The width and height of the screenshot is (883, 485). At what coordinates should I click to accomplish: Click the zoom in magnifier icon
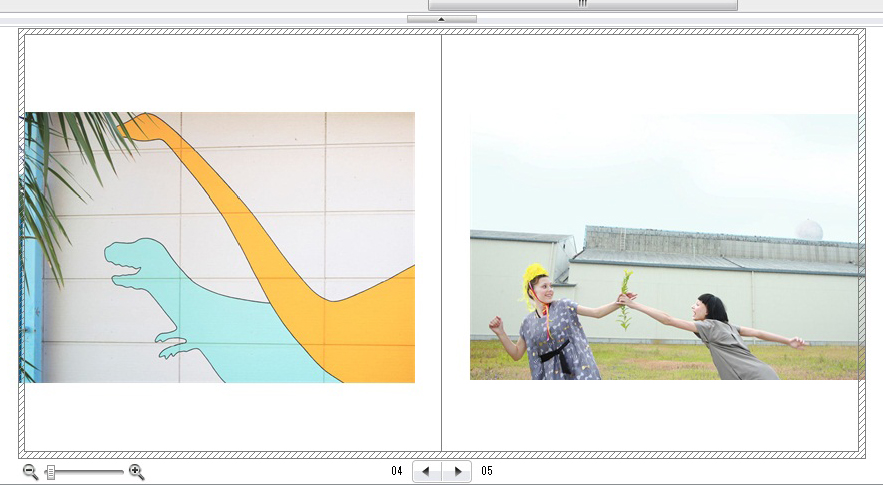click(x=136, y=472)
